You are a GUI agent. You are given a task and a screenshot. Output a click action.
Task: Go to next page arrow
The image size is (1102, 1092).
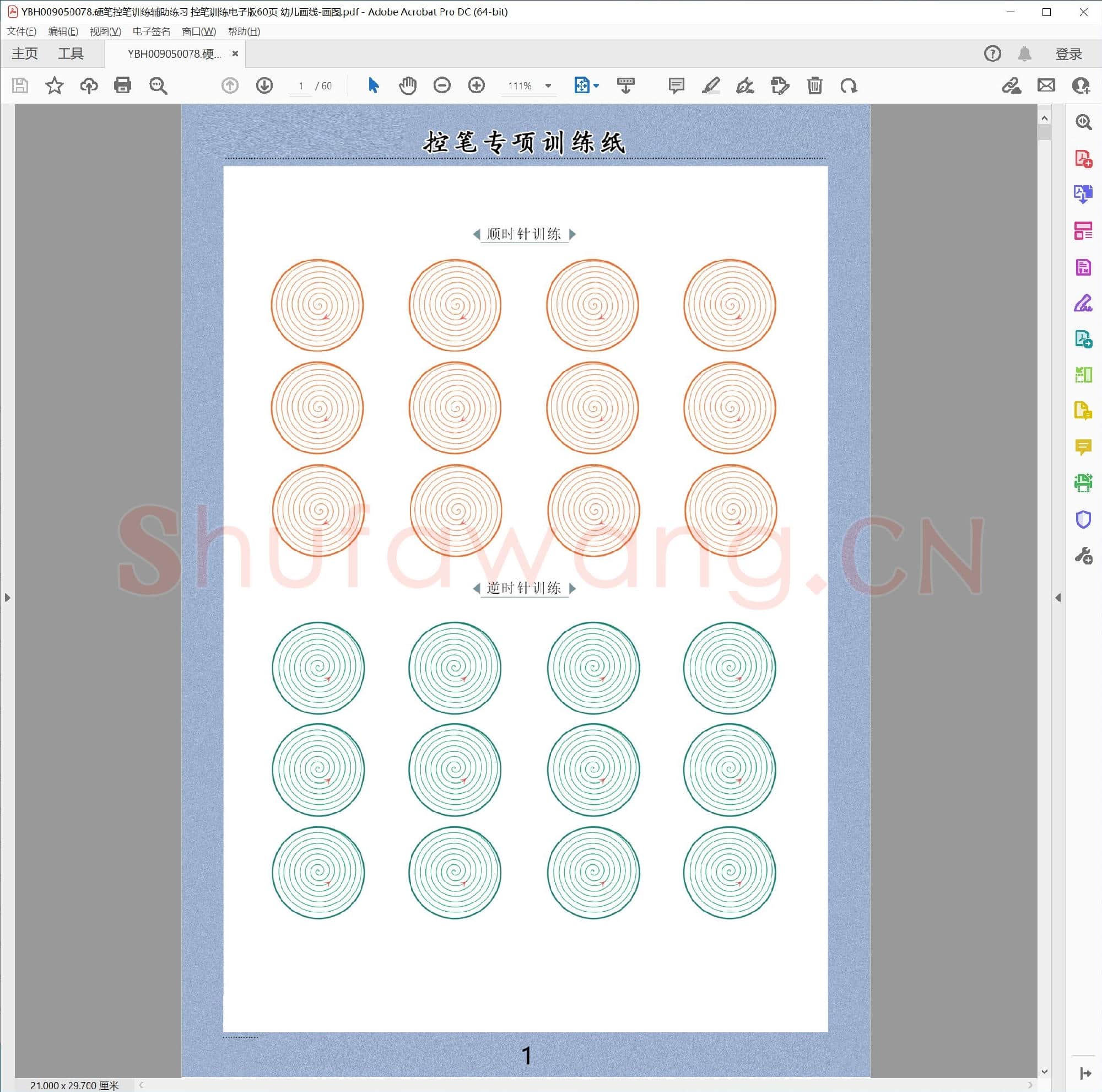click(264, 85)
